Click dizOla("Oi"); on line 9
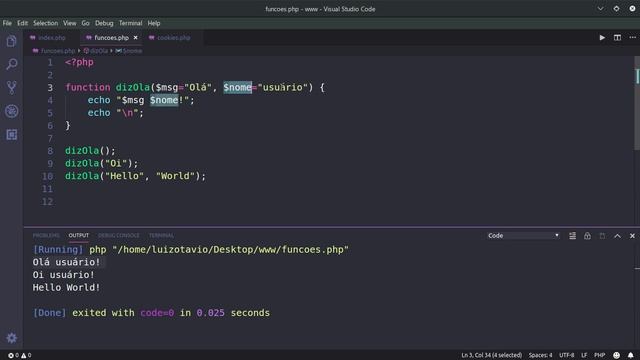Image resolution: width=640 pixels, height=360 pixels. coord(102,163)
